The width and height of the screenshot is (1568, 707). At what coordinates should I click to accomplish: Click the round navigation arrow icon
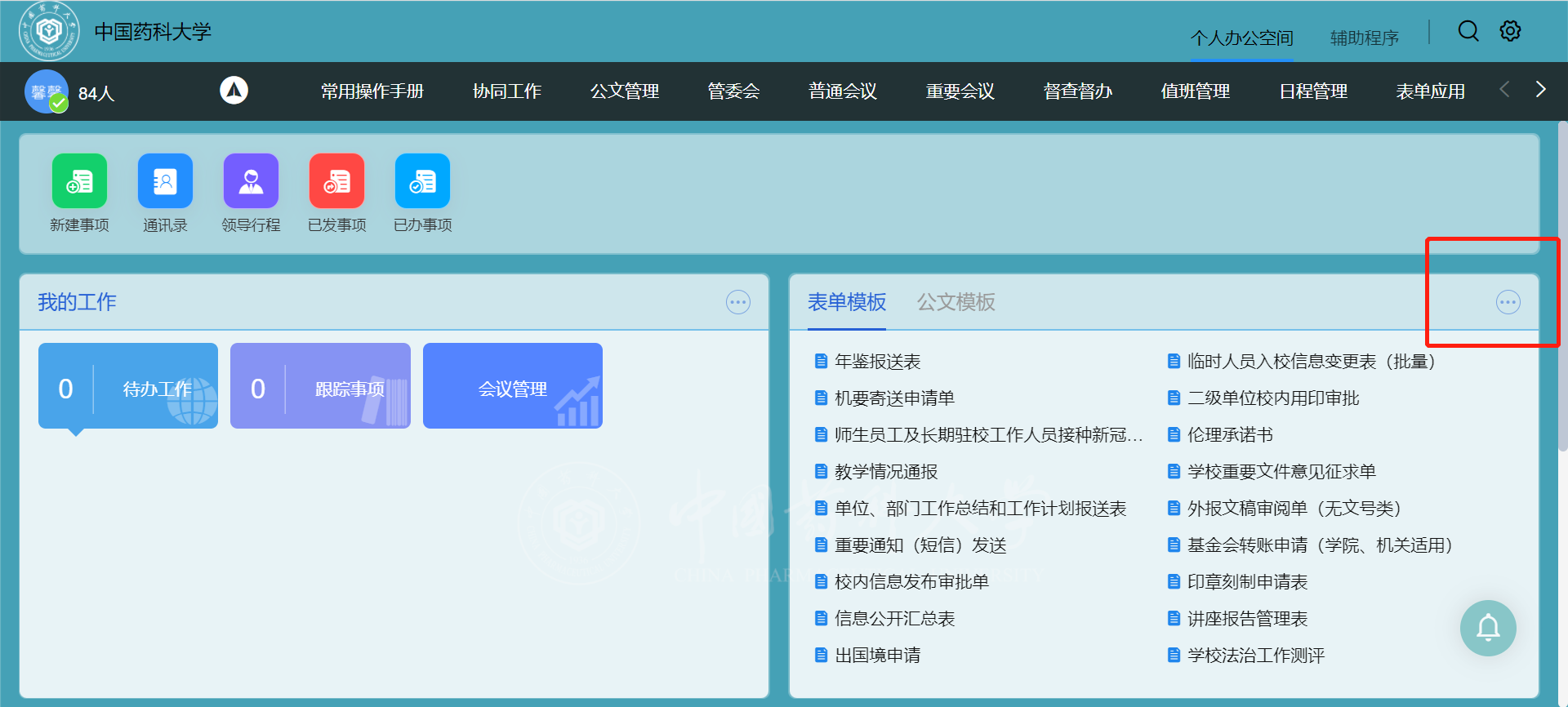pos(234,91)
